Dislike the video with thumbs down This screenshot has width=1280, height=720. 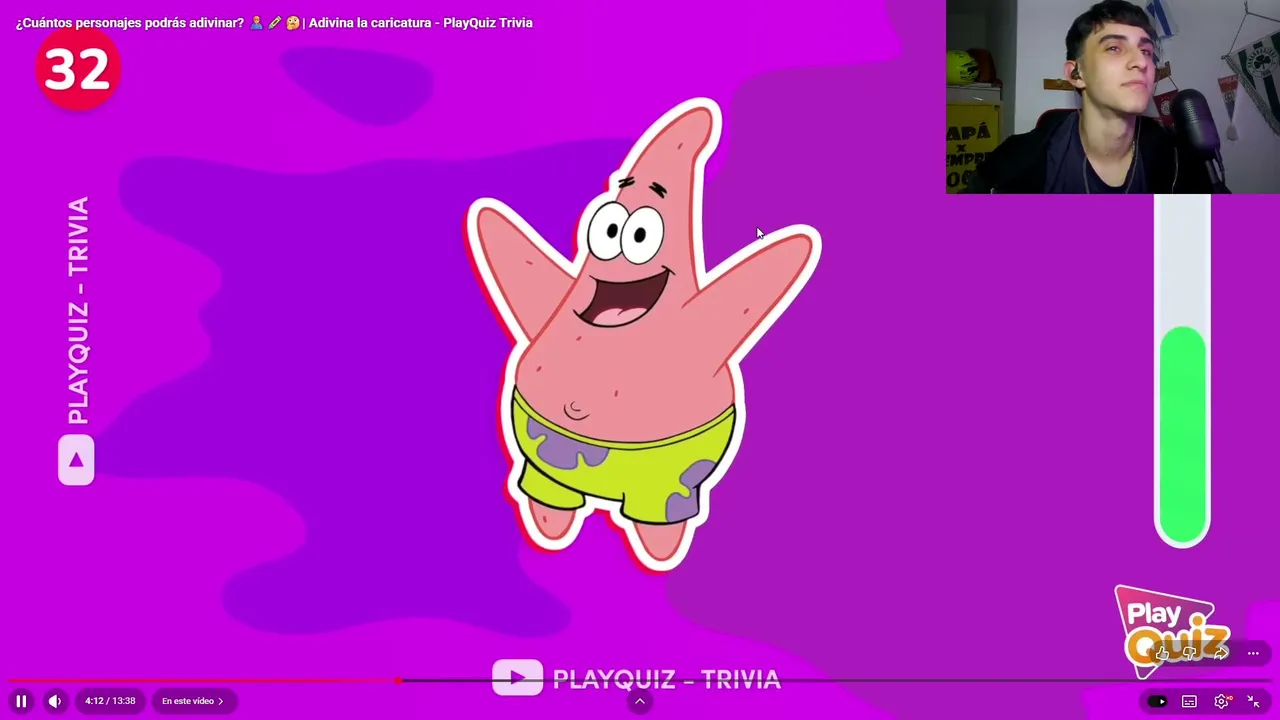(x=1190, y=653)
